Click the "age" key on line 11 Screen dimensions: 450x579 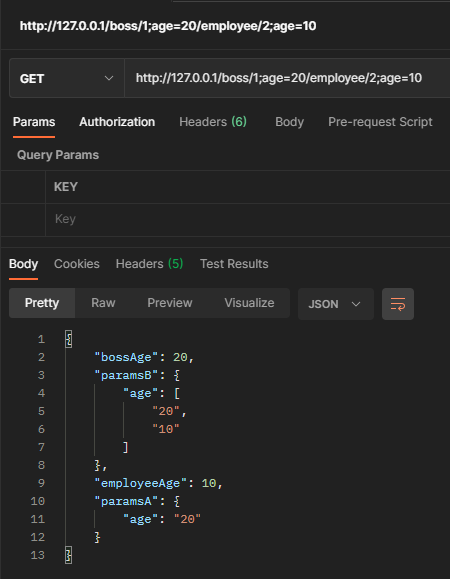pos(141,520)
